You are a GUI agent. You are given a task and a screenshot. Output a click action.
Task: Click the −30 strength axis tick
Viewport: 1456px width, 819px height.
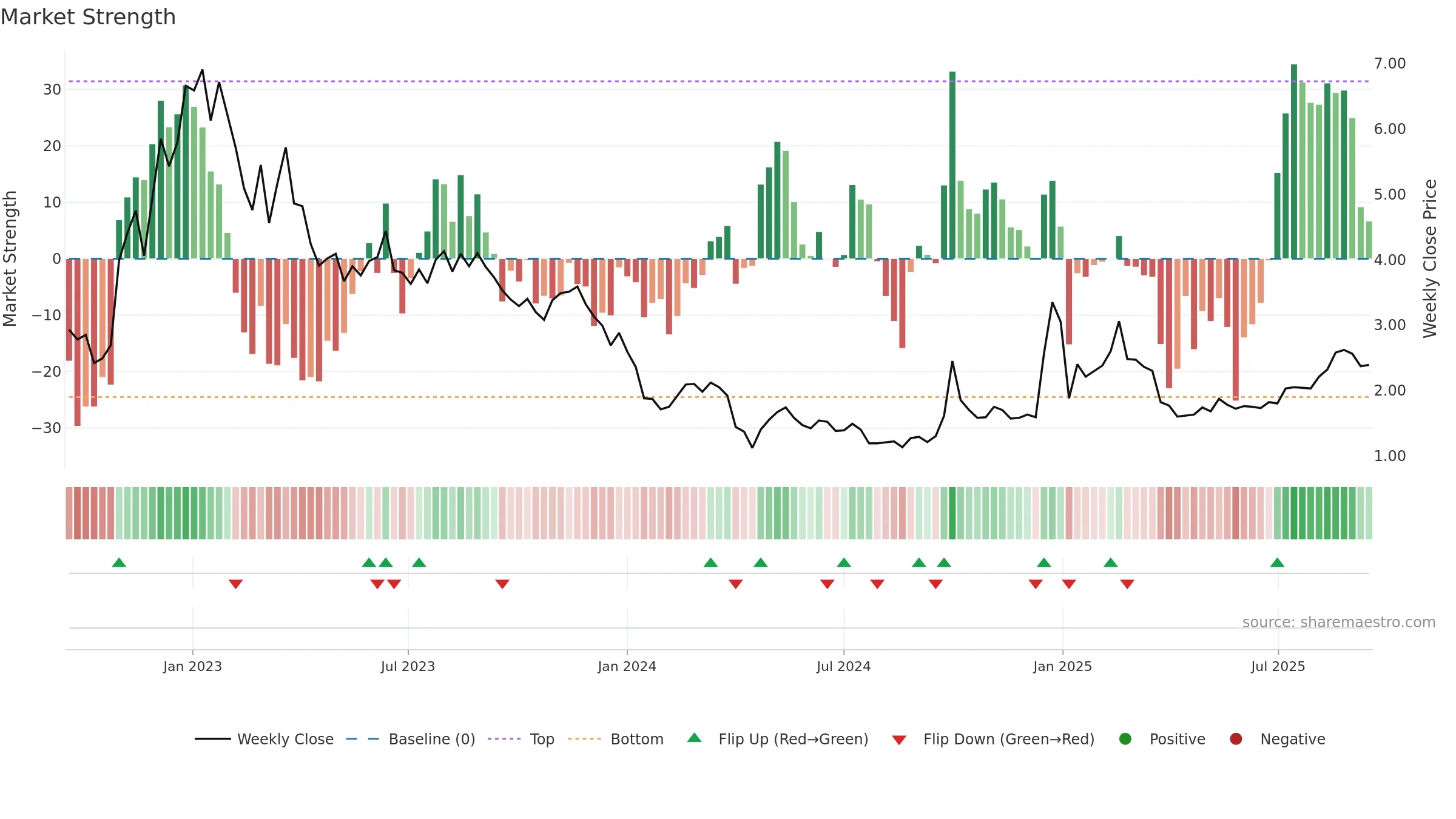click(x=47, y=428)
